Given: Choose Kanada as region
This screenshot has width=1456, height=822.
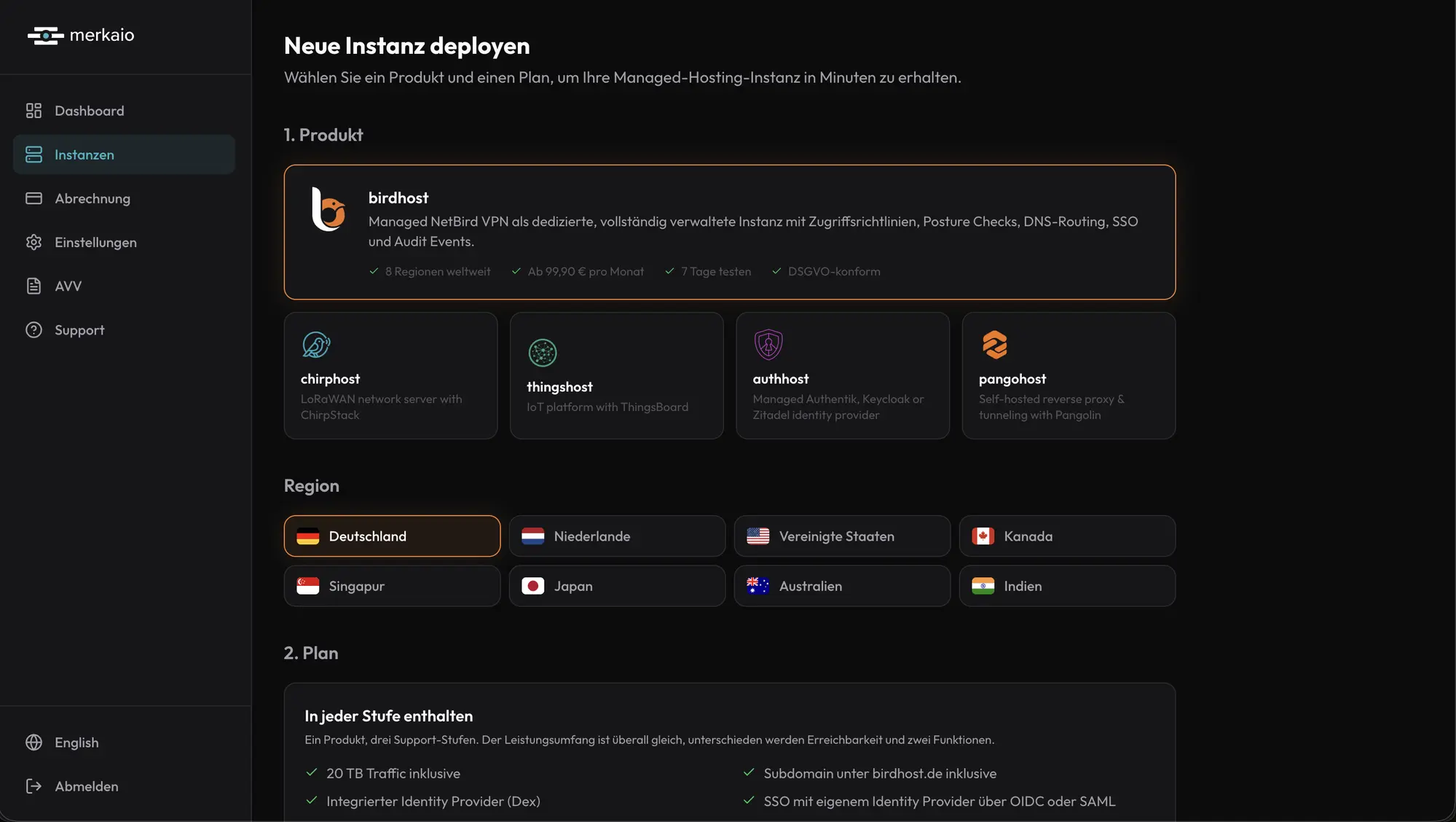Looking at the screenshot, I should coord(1067,536).
